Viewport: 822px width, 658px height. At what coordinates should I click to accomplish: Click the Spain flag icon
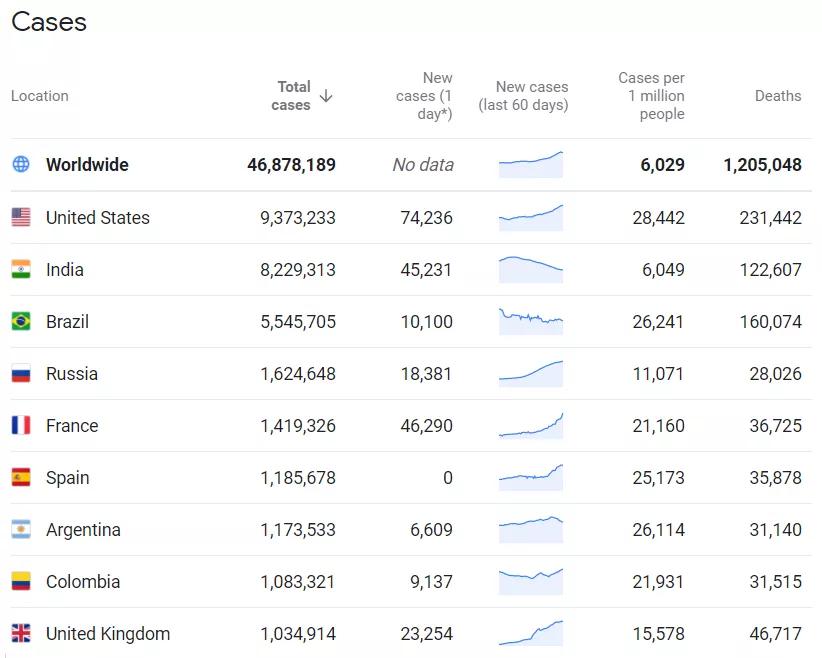[x=21, y=477]
